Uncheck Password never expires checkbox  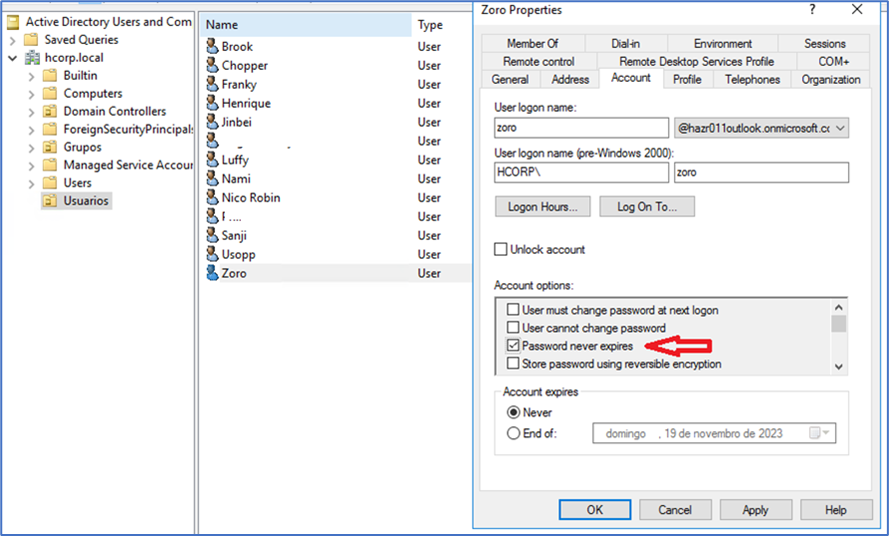point(514,346)
